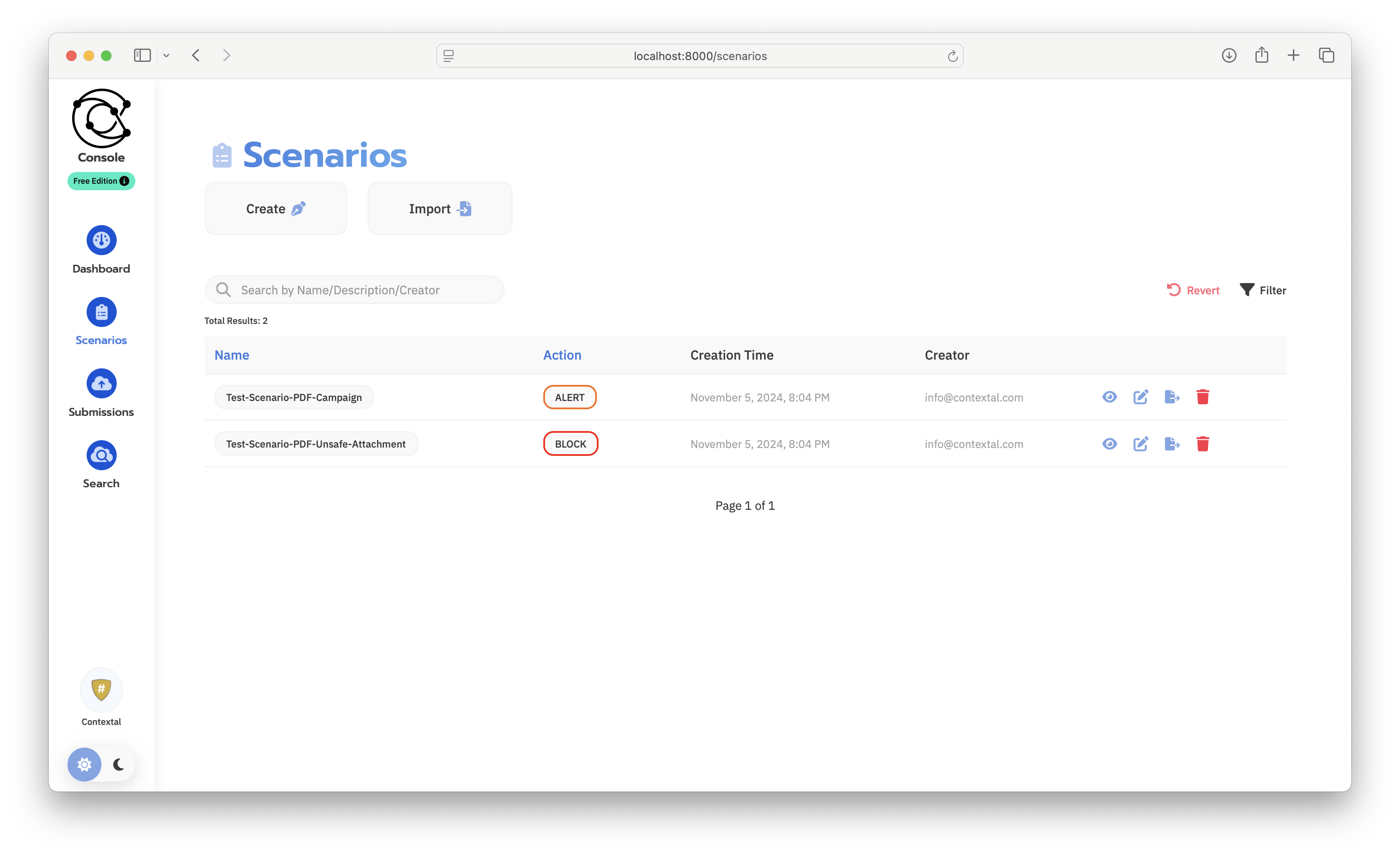View Test-Scenario-PDF-Campaign with the eye icon
Image resolution: width=1400 pixels, height=856 pixels.
pos(1109,397)
